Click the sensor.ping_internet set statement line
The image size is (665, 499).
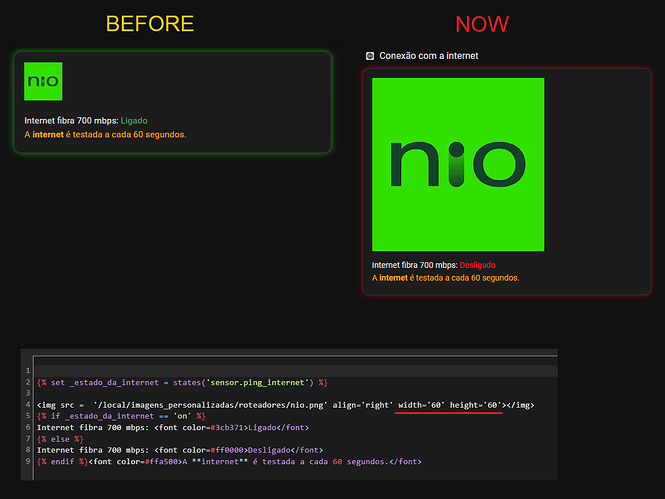tap(182, 382)
